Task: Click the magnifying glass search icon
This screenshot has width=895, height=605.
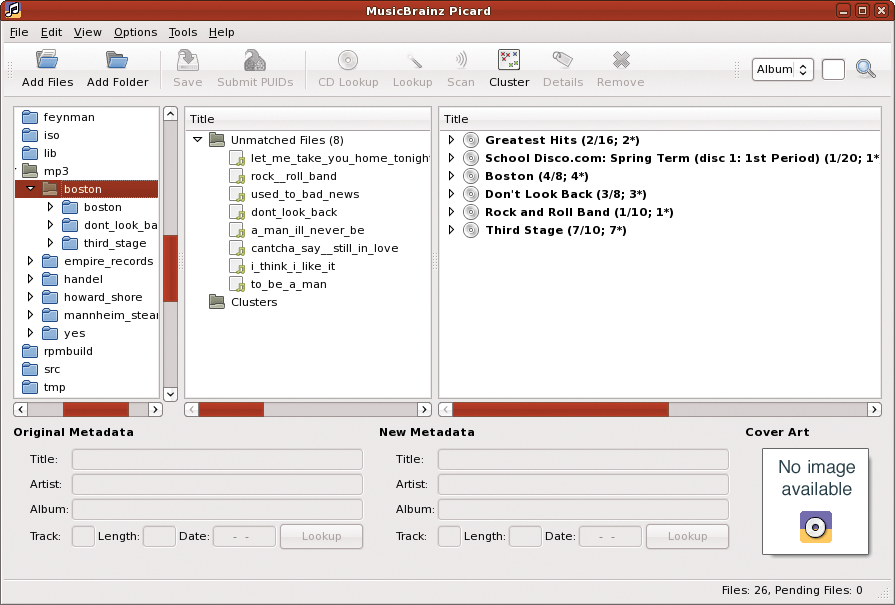Action: 866,69
